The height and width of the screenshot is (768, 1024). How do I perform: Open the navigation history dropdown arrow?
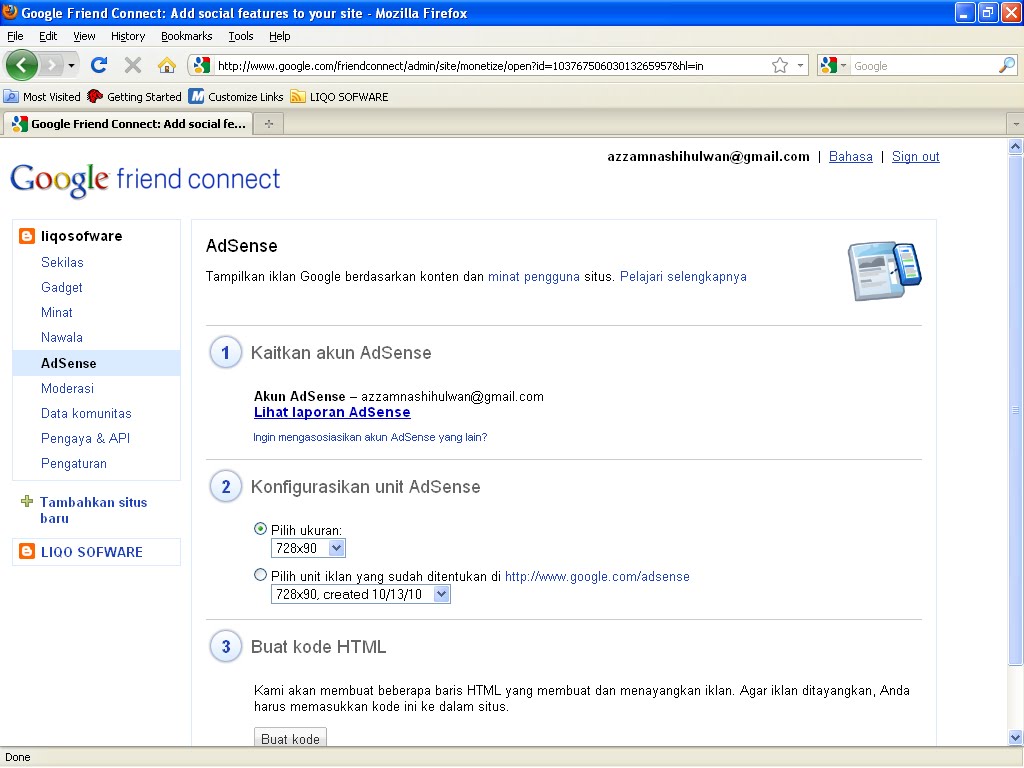[x=71, y=65]
